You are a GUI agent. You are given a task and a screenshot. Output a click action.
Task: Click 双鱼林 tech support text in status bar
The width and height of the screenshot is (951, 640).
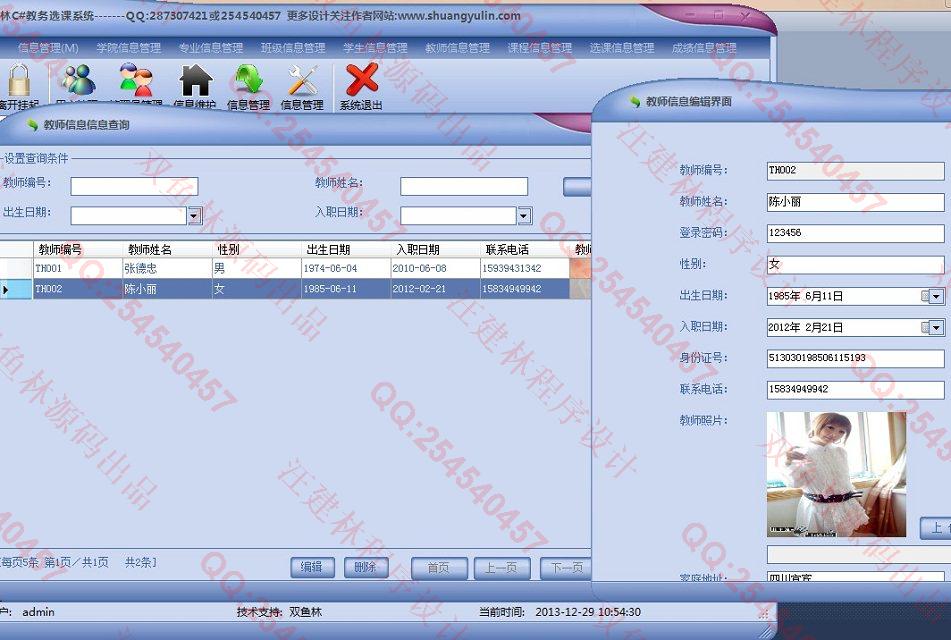pos(306,612)
